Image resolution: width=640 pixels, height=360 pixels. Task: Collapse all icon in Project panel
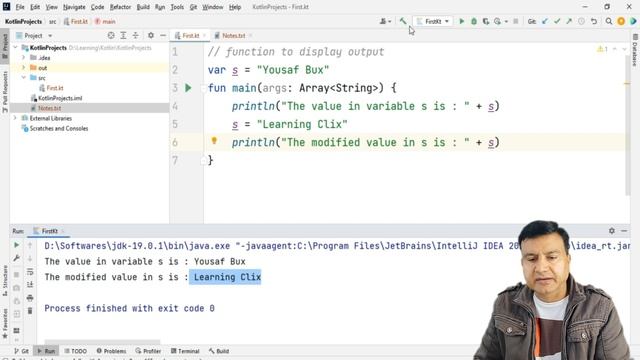(136, 36)
